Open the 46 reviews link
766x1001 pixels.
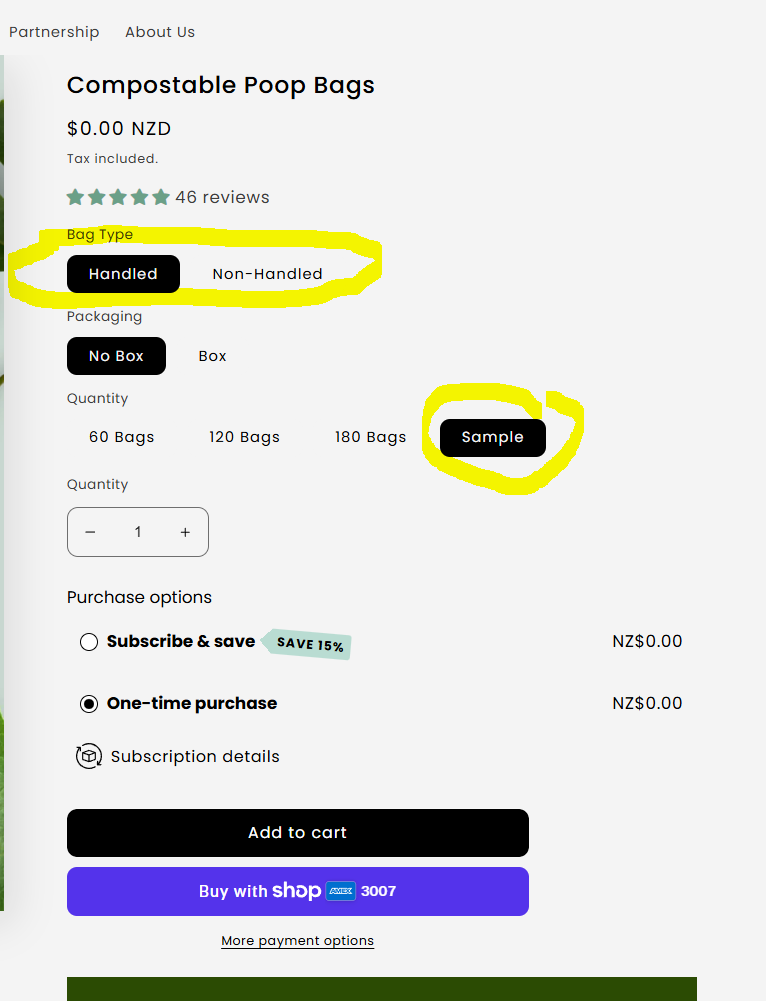click(222, 197)
